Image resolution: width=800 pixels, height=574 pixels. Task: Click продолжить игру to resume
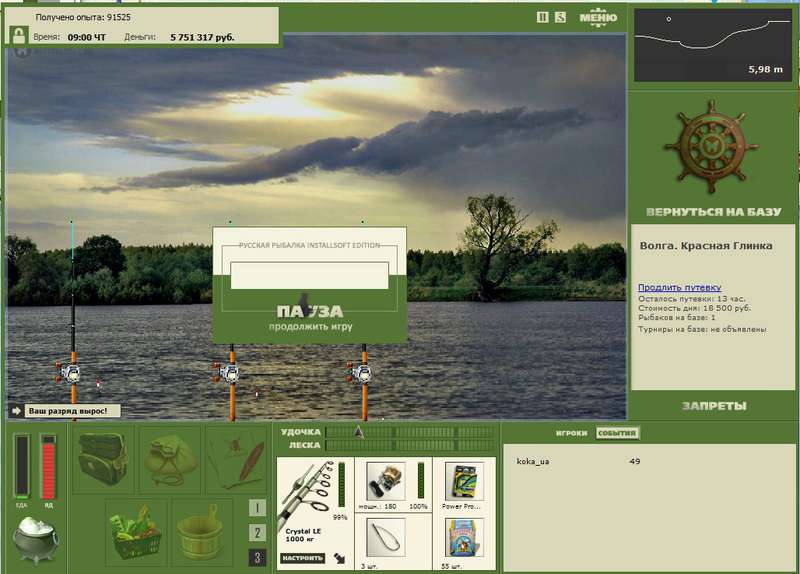pos(311,327)
